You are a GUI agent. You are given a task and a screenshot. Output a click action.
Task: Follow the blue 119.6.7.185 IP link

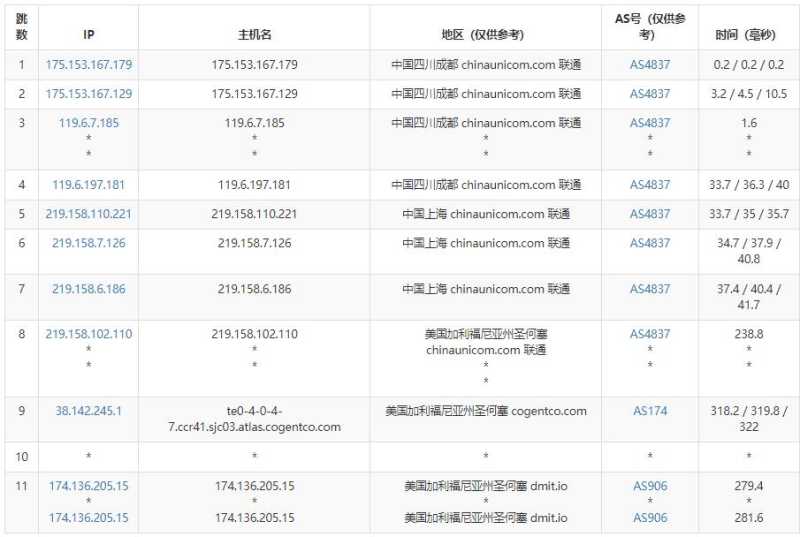[89, 123]
